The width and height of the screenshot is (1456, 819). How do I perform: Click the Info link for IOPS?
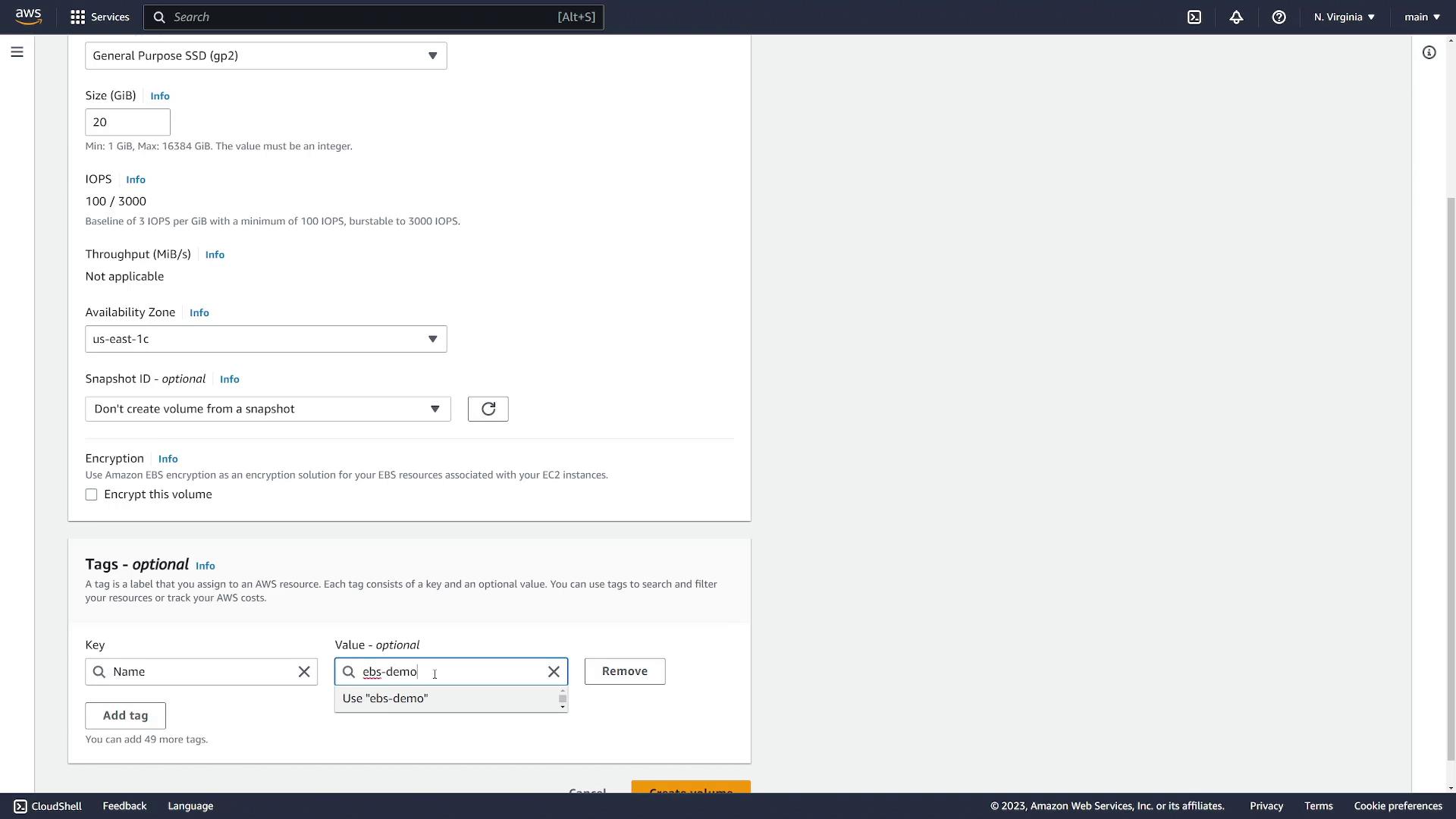135,179
